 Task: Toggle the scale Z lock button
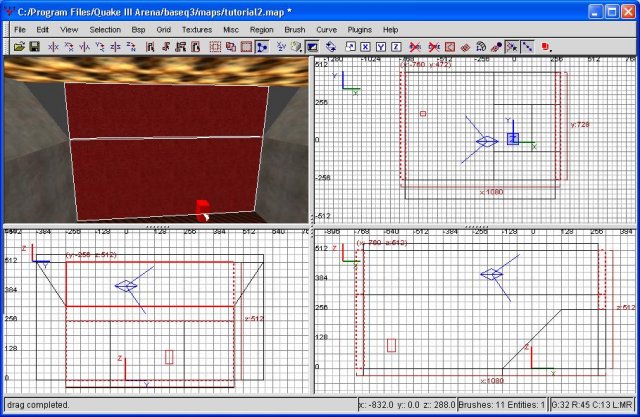tap(396, 47)
